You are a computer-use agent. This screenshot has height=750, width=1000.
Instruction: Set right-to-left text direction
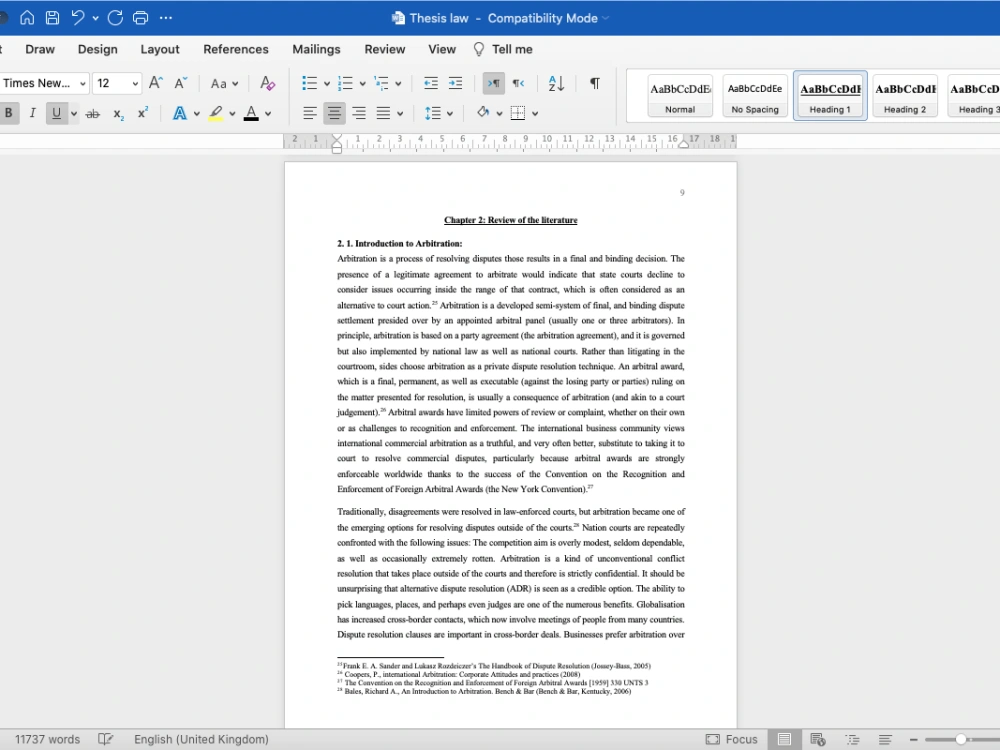tap(518, 83)
